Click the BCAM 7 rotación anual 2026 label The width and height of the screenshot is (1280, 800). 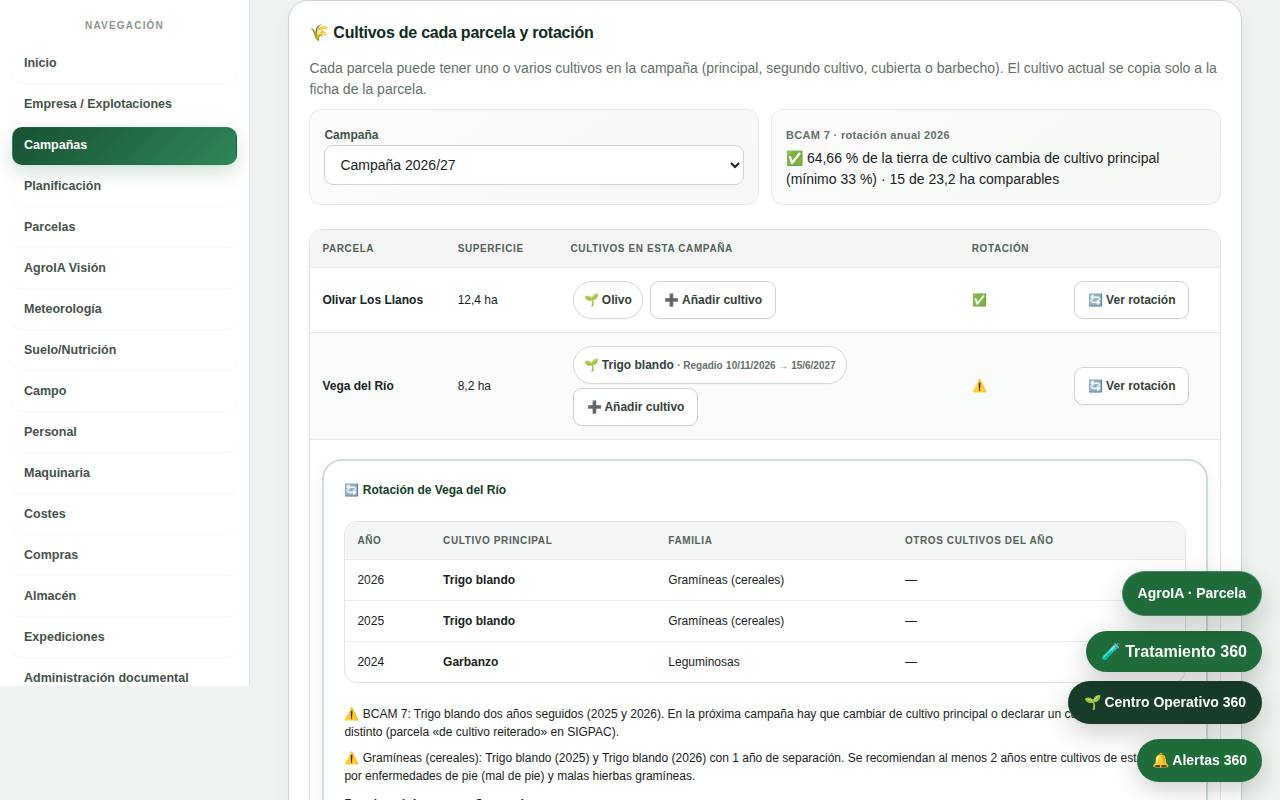click(x=868, y=135)
